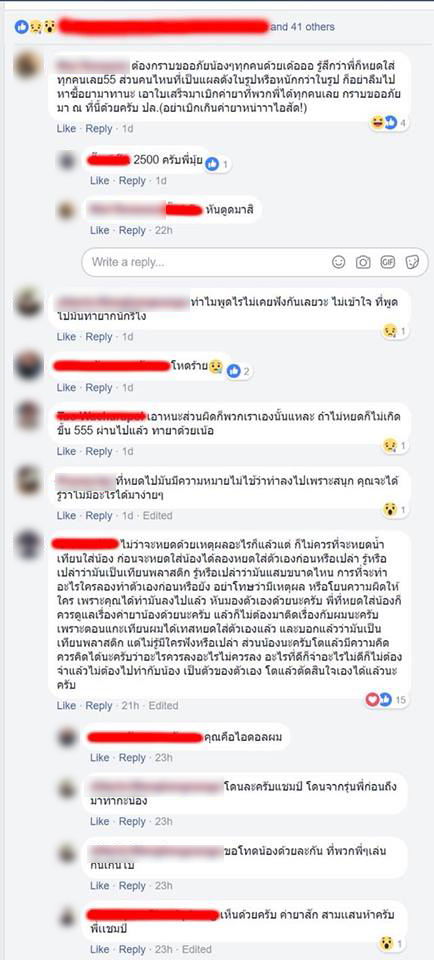Image resolution: width=434 pixels, height=960 pixels.
Task: Show edit history via 'Edited' on 21h comment
Action: tap(163, 705)
